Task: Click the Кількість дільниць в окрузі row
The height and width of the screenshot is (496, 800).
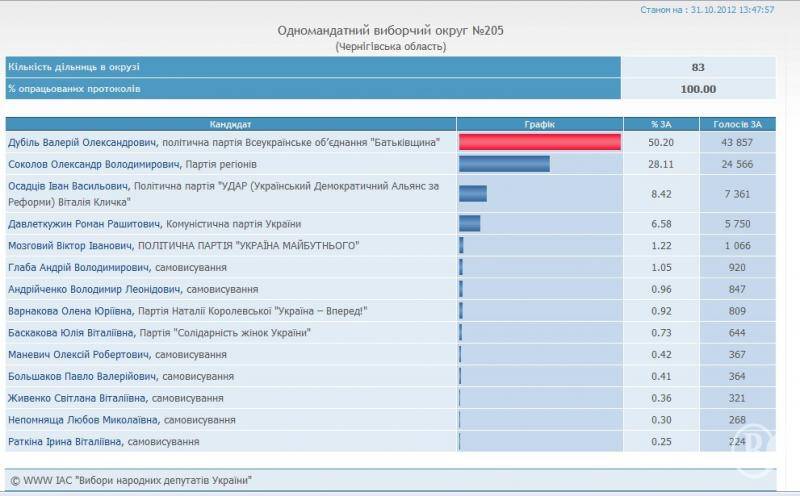Action: (x=312, y=67)
